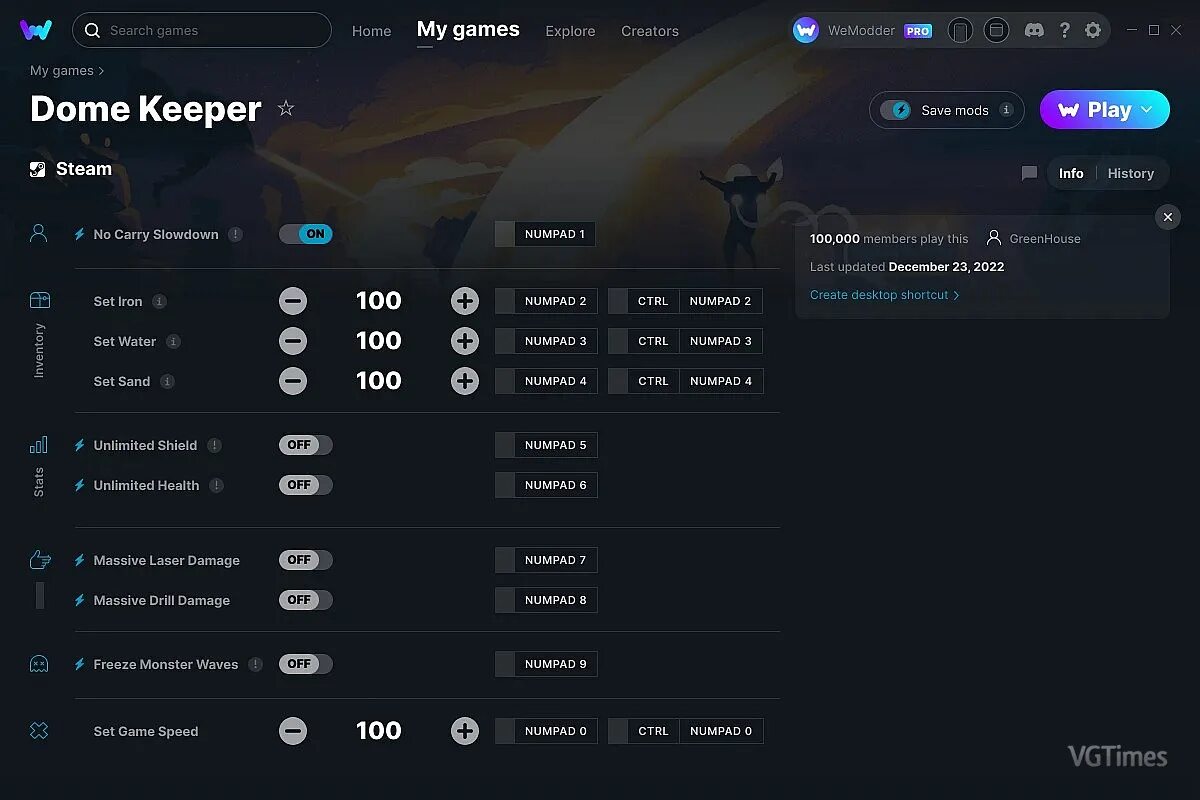Toggle the Save mods switch
The height and width of the screenshot is (800, 1200).
896,110
